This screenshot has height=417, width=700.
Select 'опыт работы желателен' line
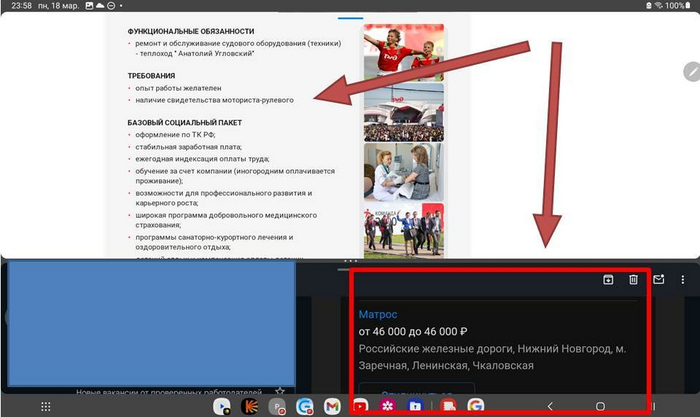click(178, 88)
